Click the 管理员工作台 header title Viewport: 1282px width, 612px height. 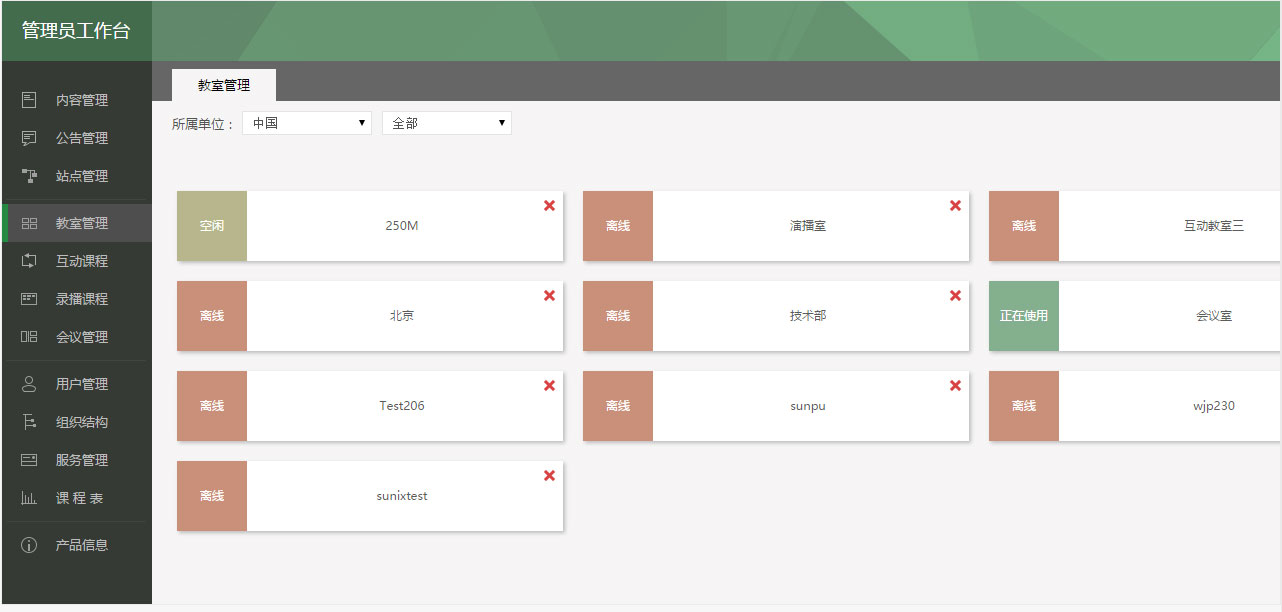coord(76,31)
